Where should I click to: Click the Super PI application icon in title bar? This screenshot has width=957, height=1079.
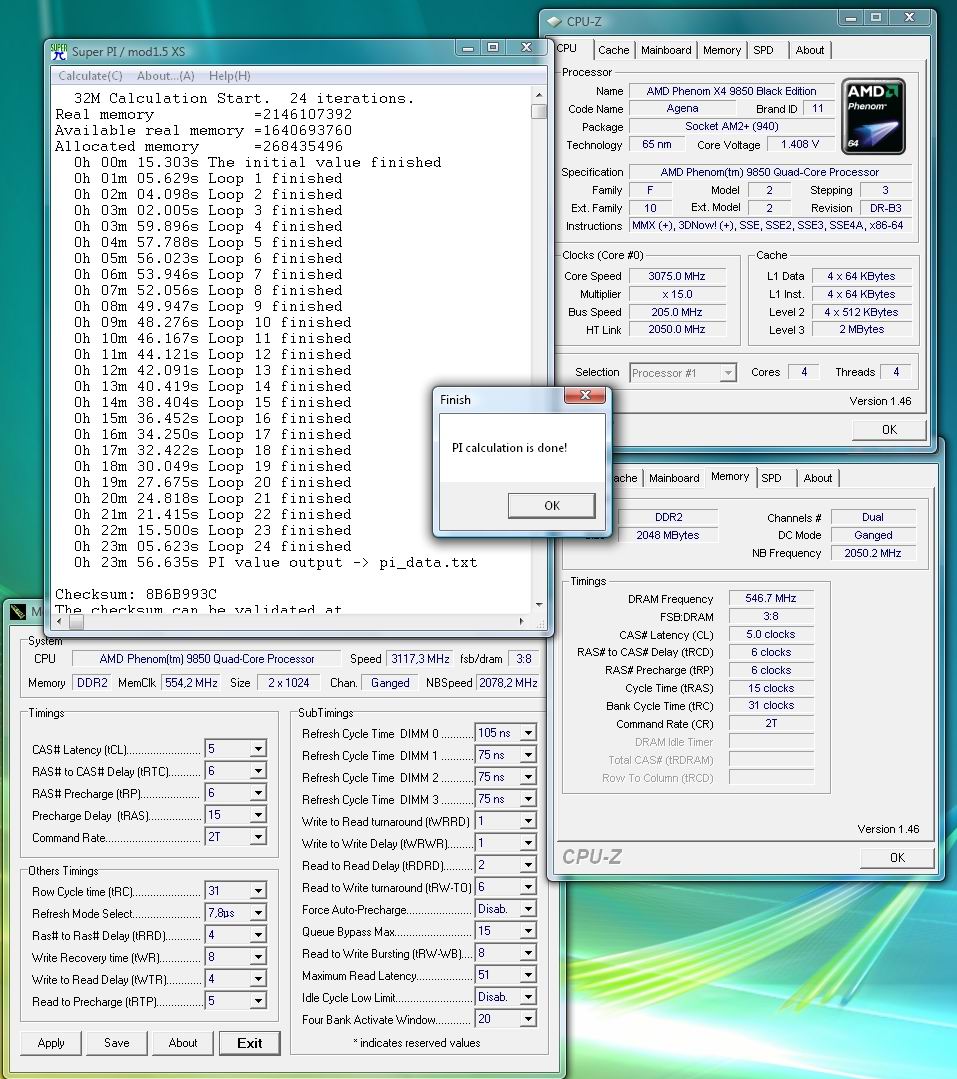point(59,51)
